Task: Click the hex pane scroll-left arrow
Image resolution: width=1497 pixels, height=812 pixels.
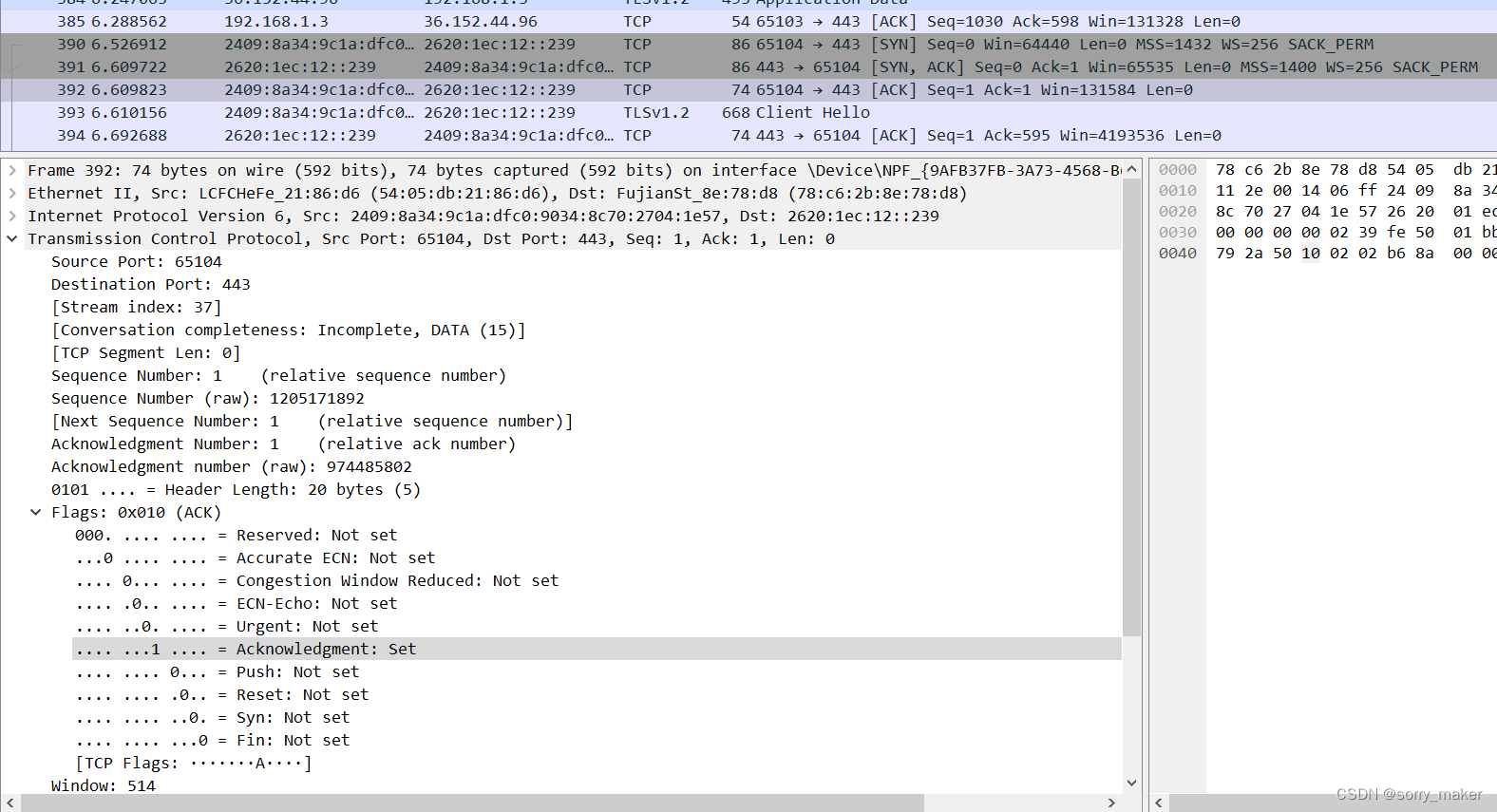Action: [1159, 803]
